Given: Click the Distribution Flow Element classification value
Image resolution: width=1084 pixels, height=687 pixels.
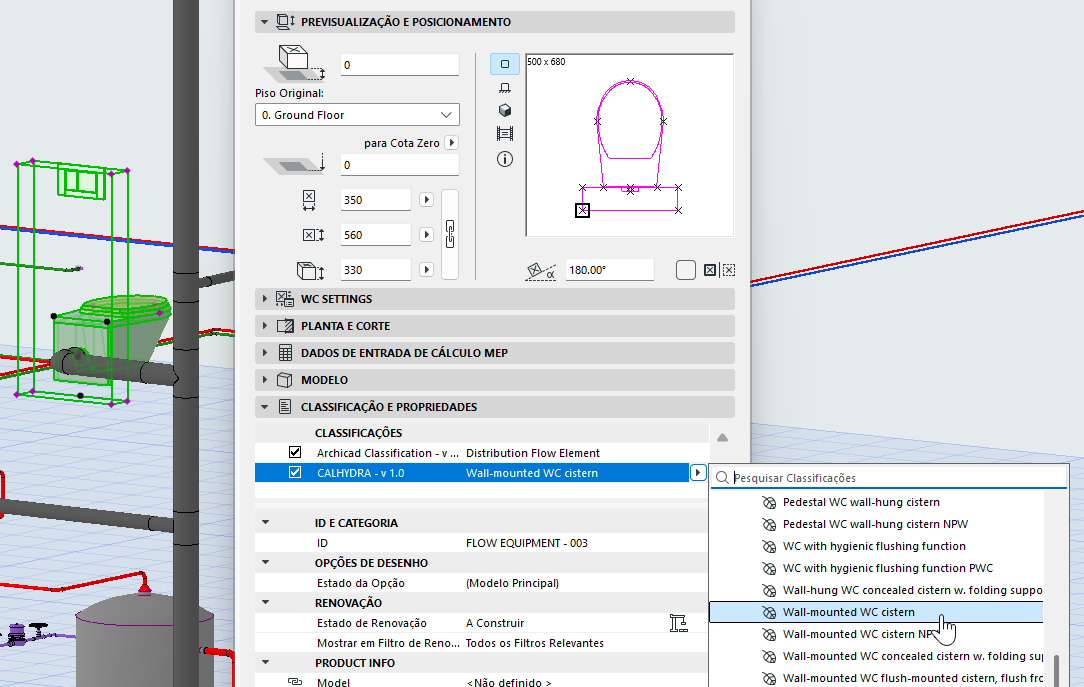Looking at the screenshot, I should (x=533, y=453).
